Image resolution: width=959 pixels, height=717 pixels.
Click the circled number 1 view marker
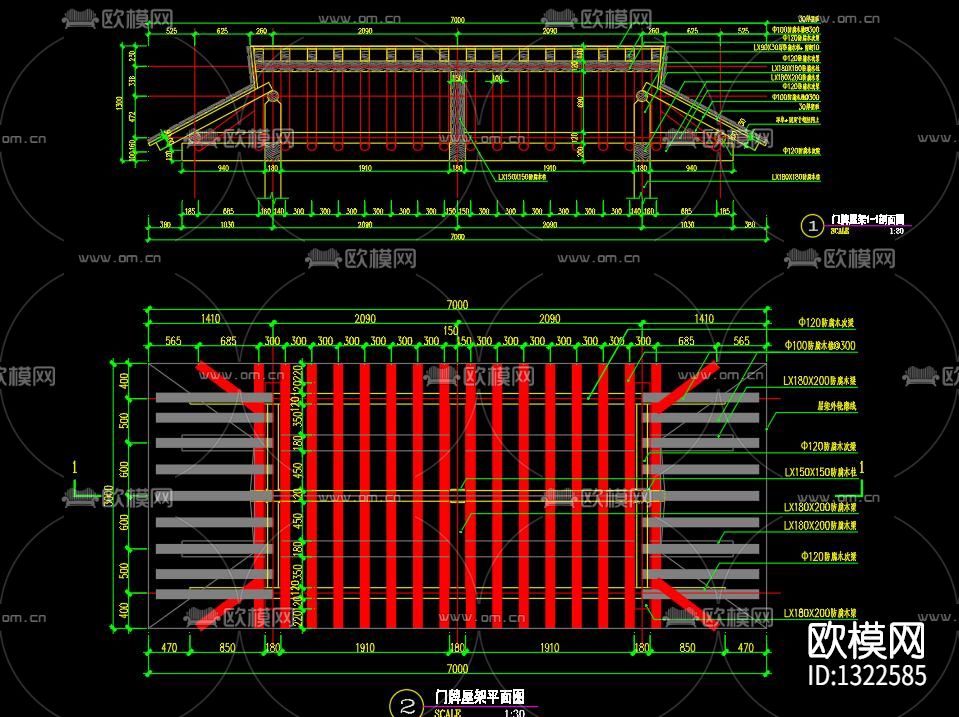pyautogui.click(x=812, y=226)
